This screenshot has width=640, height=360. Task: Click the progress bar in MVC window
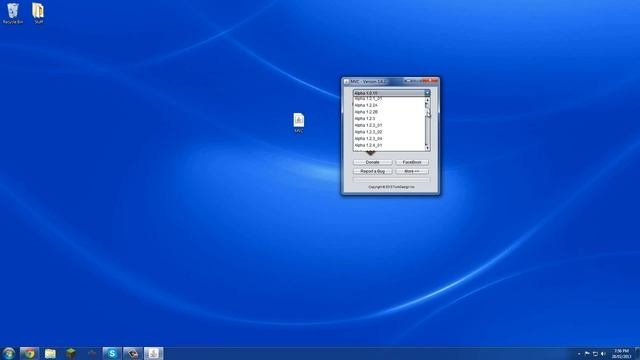tap(391, 179)
